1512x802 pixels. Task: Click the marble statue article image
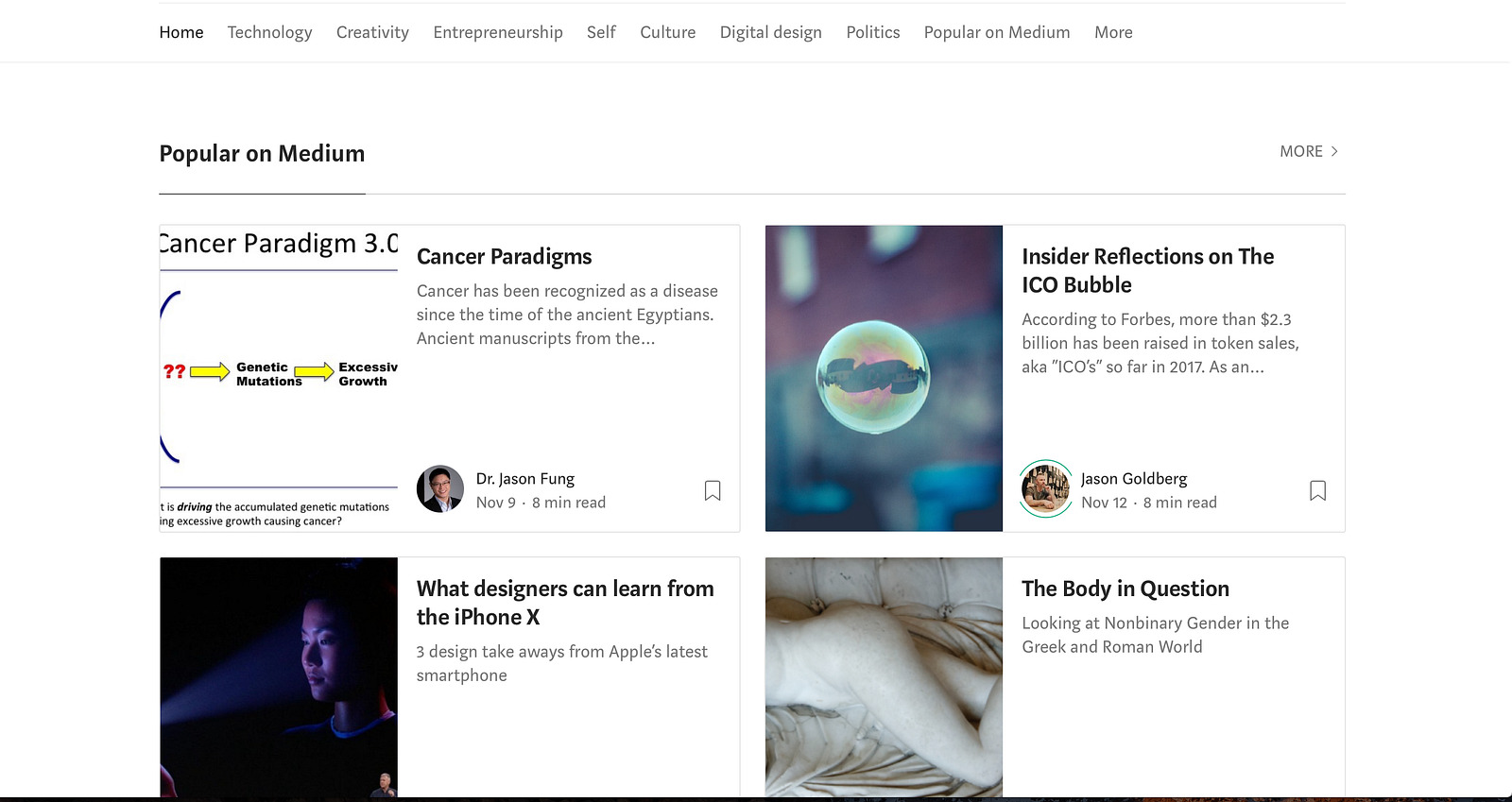pos(884,676)
